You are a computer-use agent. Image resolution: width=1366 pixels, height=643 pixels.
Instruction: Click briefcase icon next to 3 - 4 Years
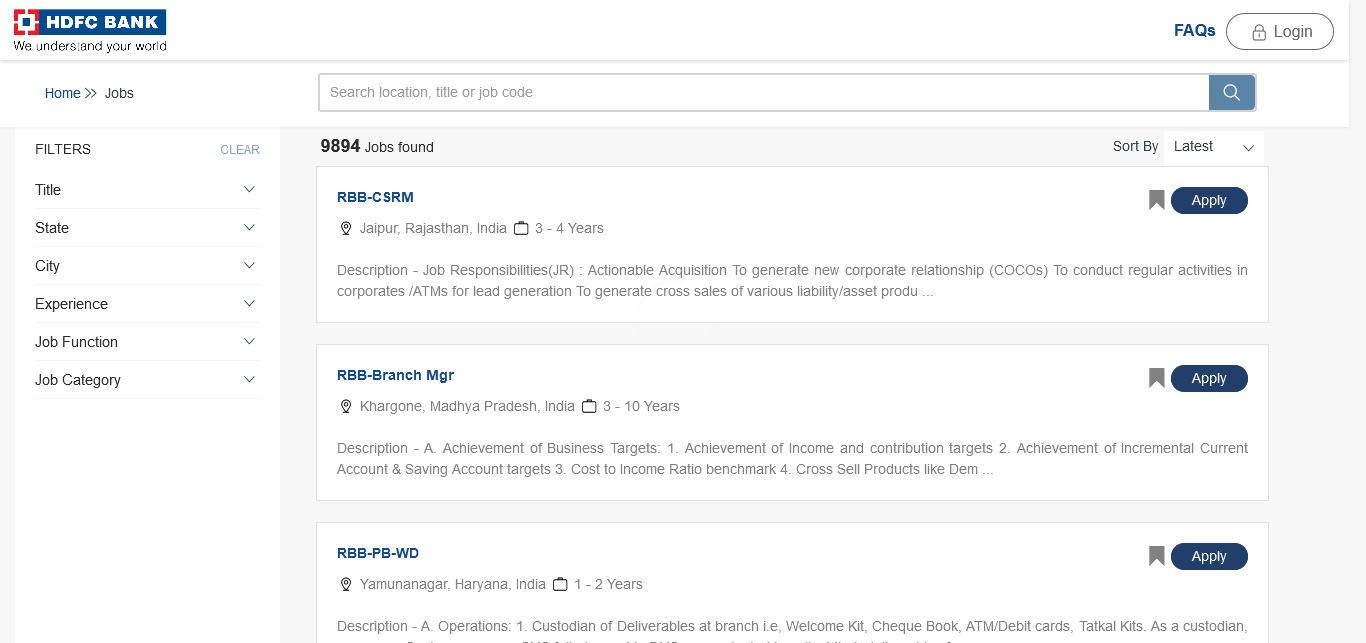pyautogui.click(x=521, y=228)
